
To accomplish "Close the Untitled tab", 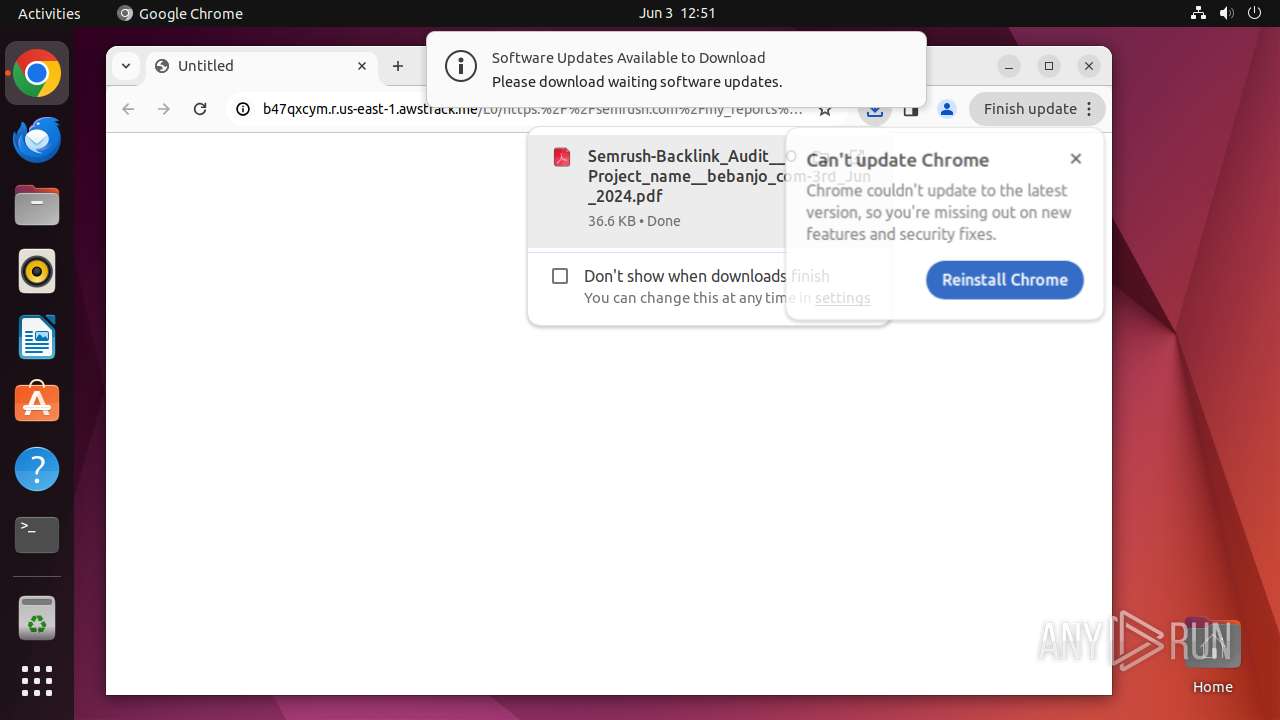I will [362, 66].
